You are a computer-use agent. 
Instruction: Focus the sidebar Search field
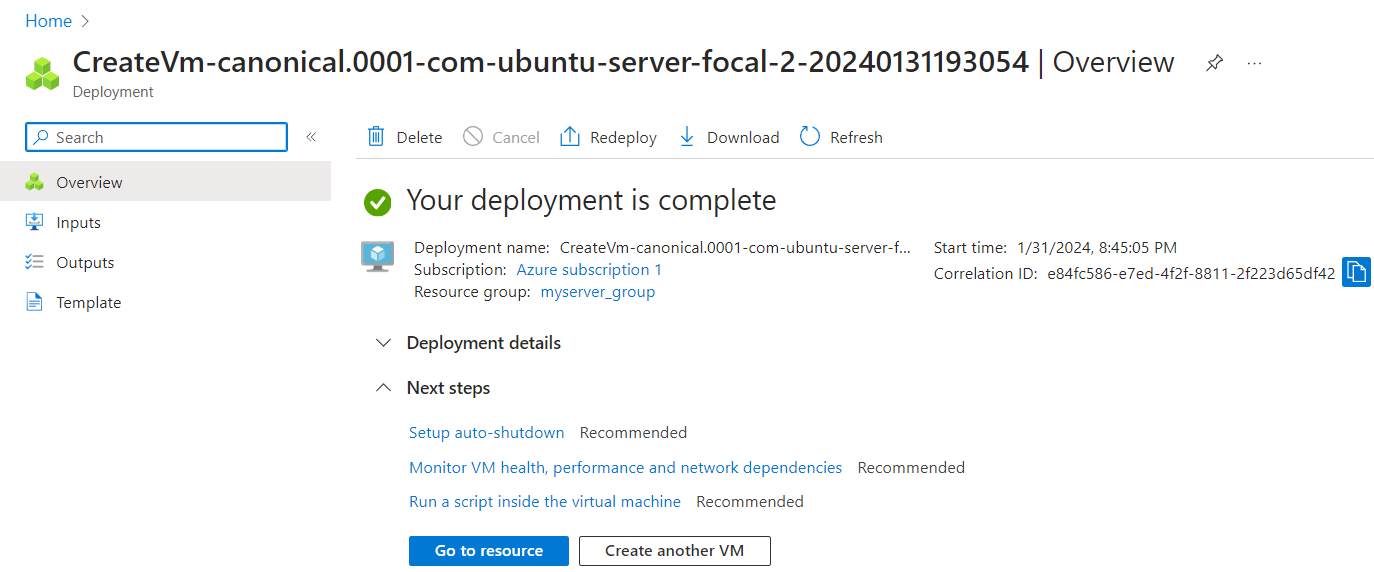point(156,137)
